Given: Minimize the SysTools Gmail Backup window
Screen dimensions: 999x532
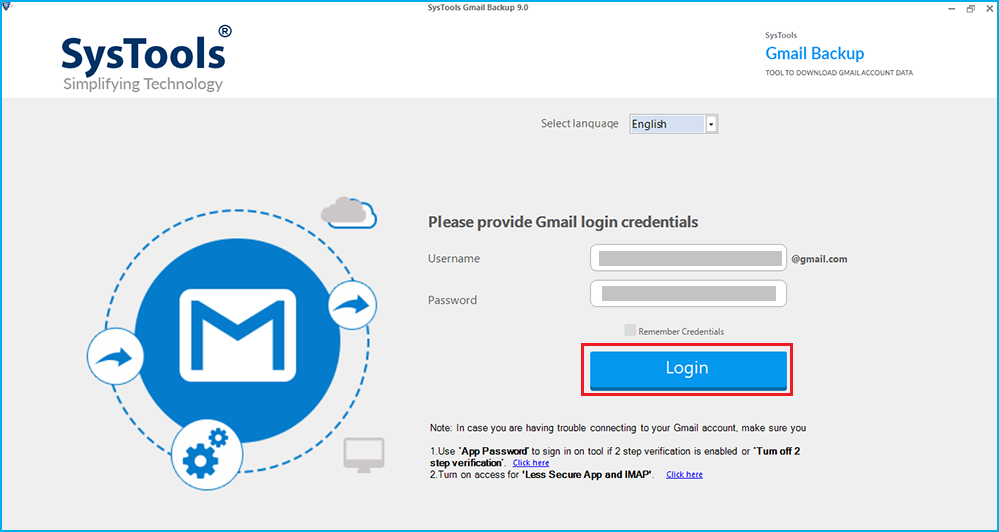Looking at the screenshot, I should [951, 8].
